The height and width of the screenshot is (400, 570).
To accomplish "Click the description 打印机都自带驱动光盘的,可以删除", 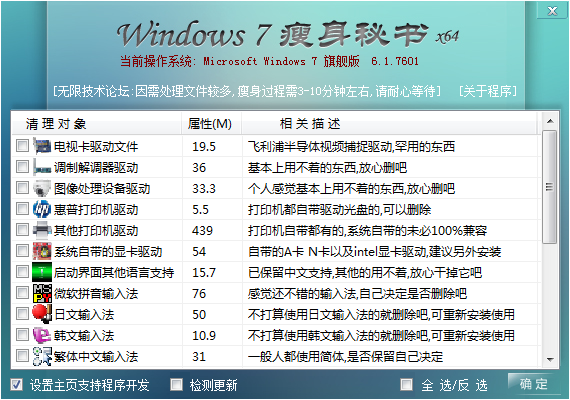I will tap(340, 210).
